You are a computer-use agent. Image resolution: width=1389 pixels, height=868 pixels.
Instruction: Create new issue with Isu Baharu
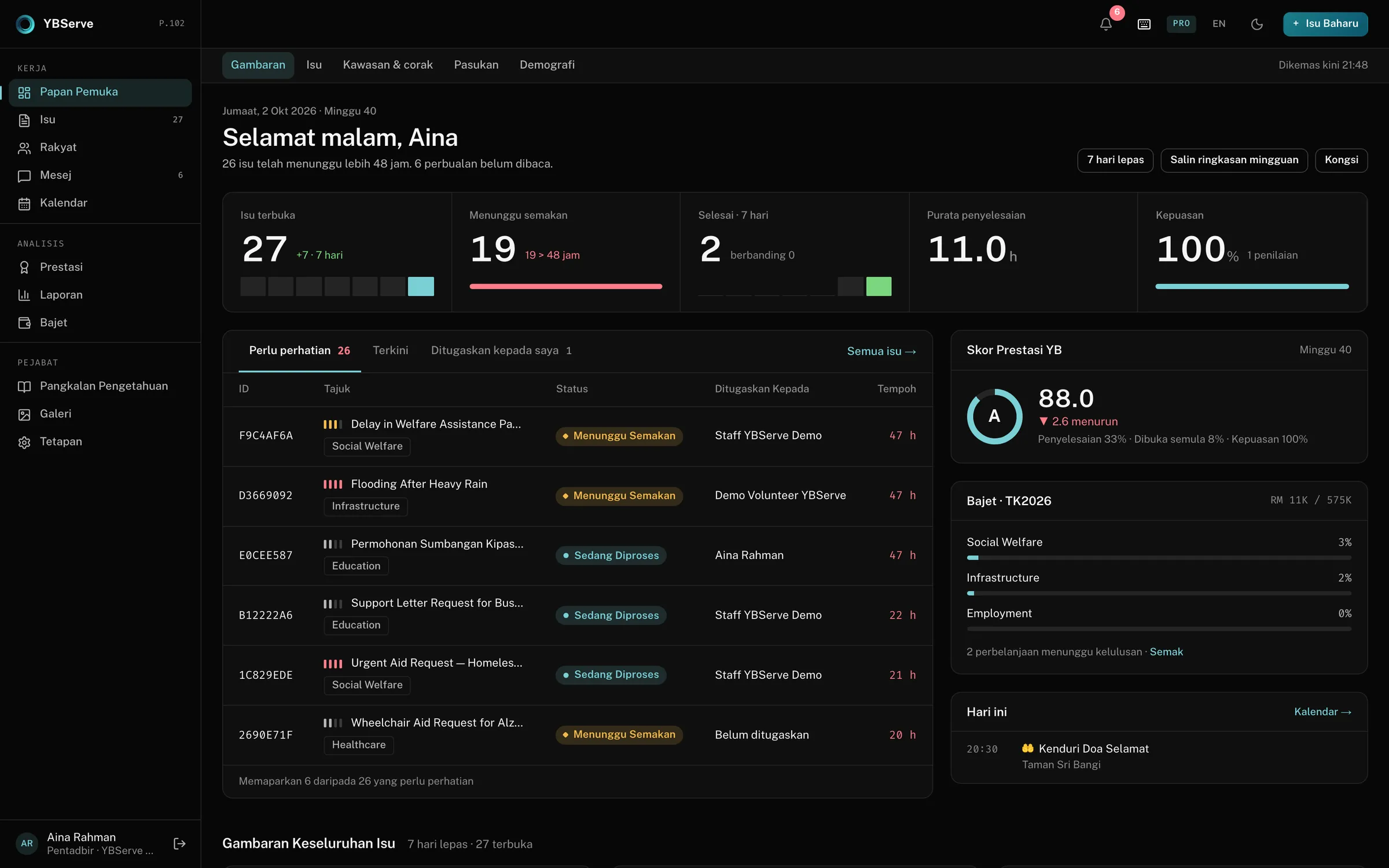[x=1325, y=24]
